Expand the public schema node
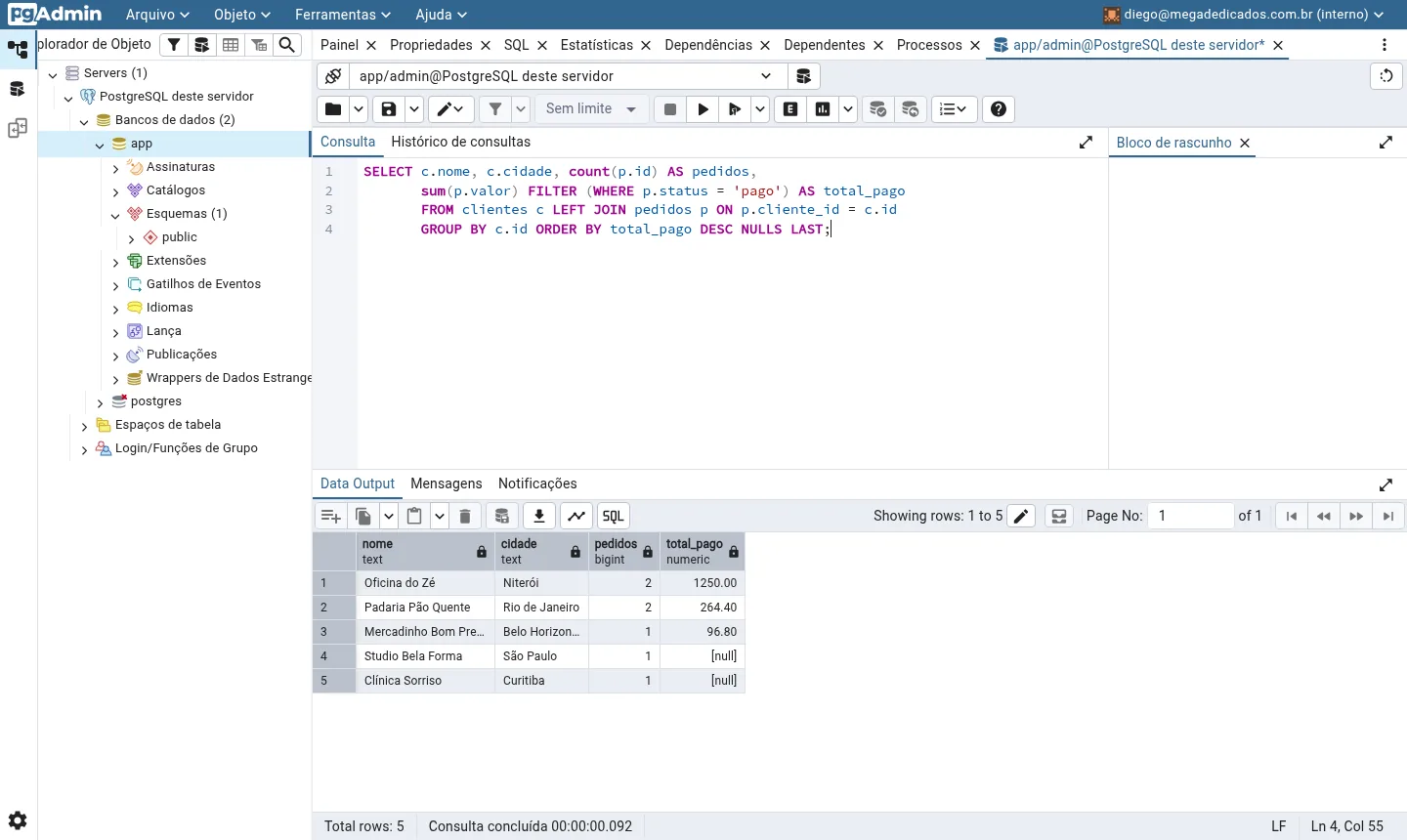The height and width of the screenshot is (840, 1407). click(x=131, y=238)
